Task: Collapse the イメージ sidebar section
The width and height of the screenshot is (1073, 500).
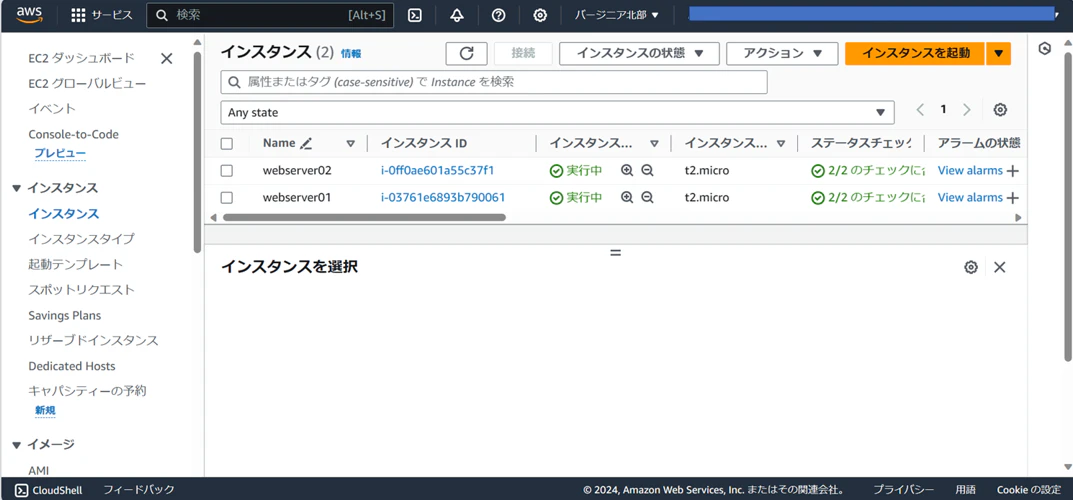Action: click(x=17, y=445)
